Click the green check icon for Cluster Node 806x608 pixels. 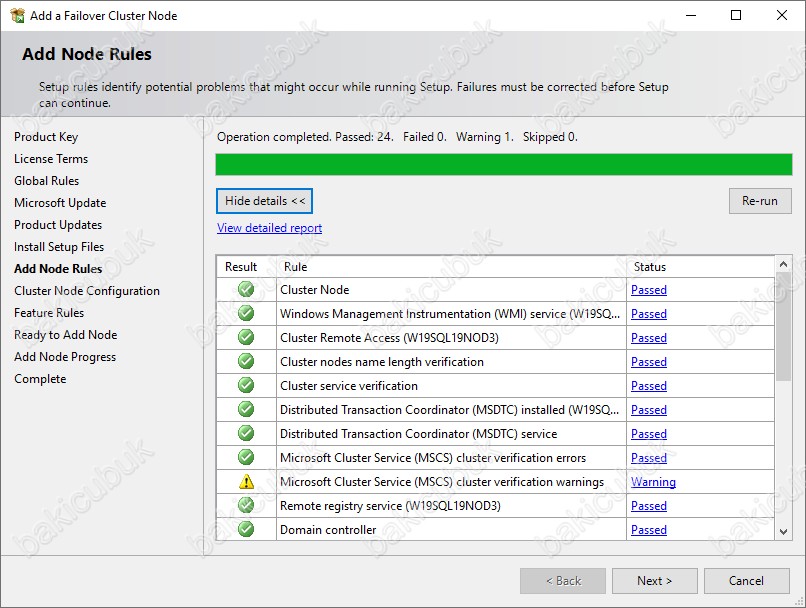246,289
